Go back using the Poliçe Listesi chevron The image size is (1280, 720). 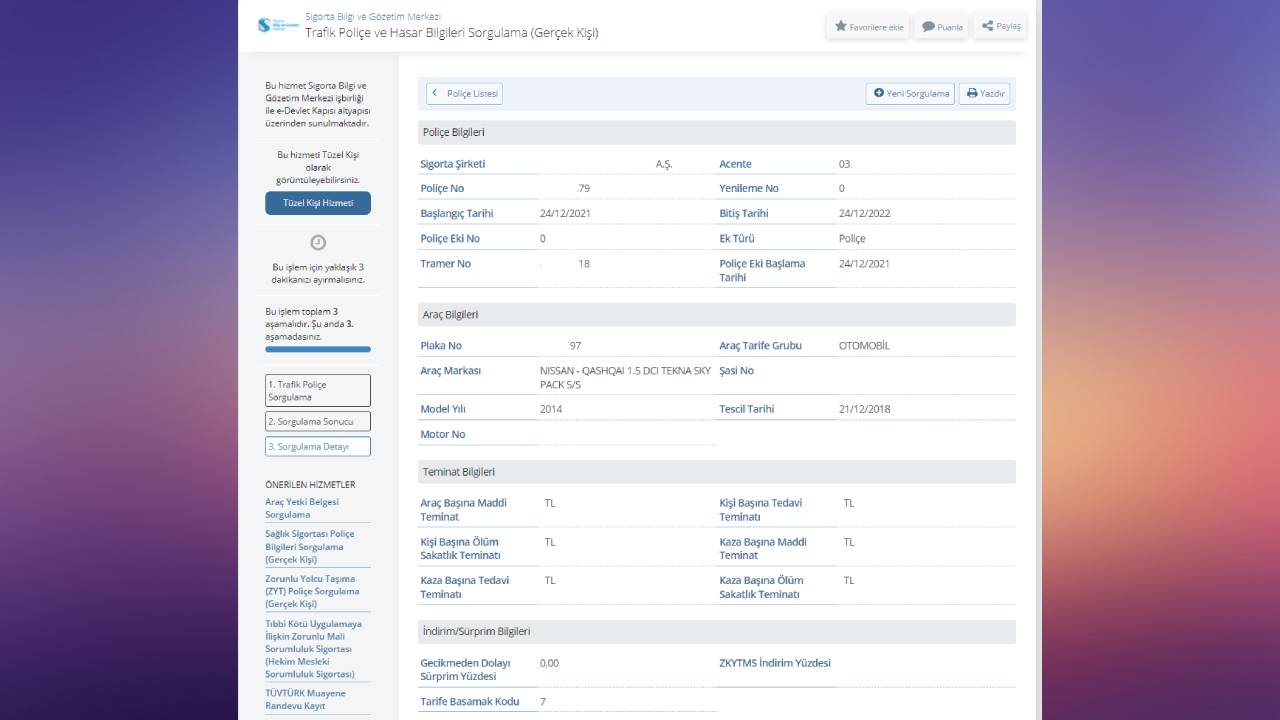point(435,93)
